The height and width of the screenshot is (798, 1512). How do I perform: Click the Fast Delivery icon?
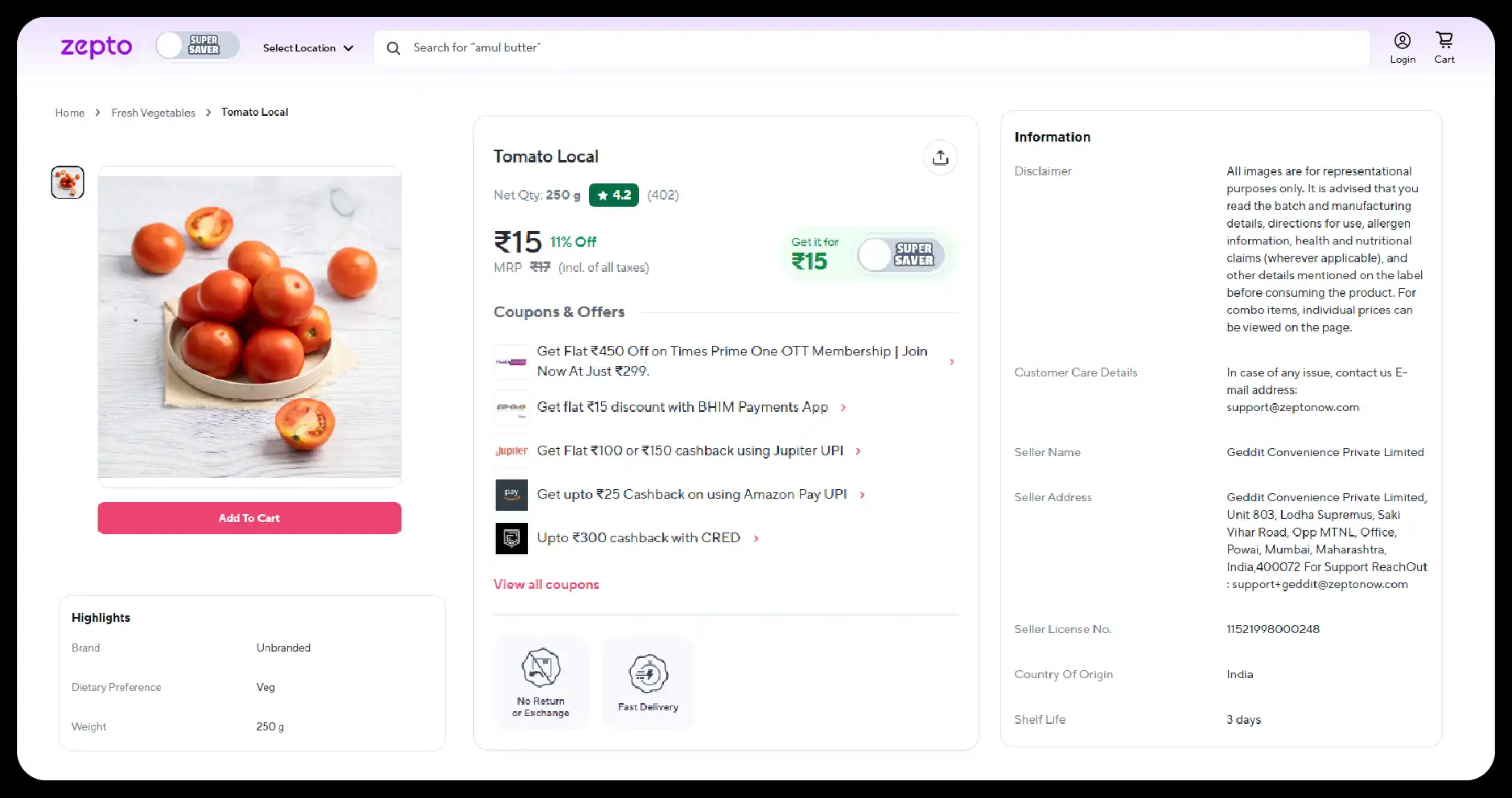point(648,674)
